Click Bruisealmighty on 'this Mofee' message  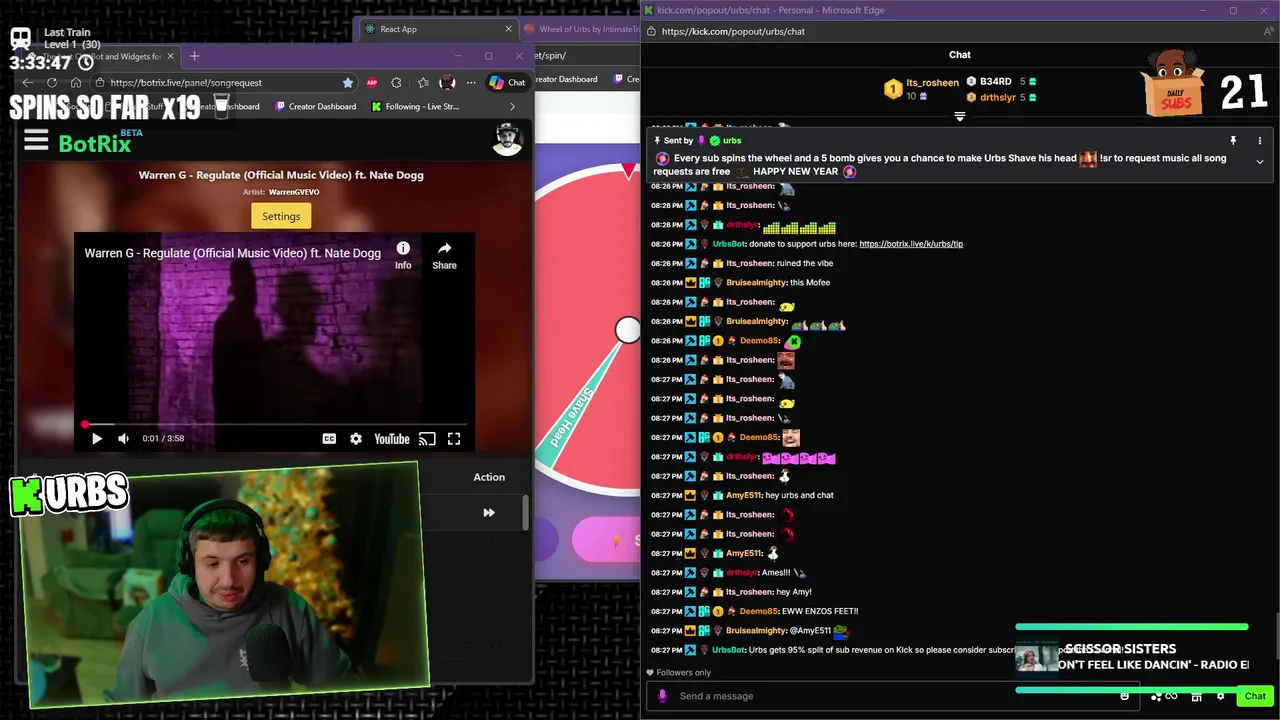tap(756, 283)
